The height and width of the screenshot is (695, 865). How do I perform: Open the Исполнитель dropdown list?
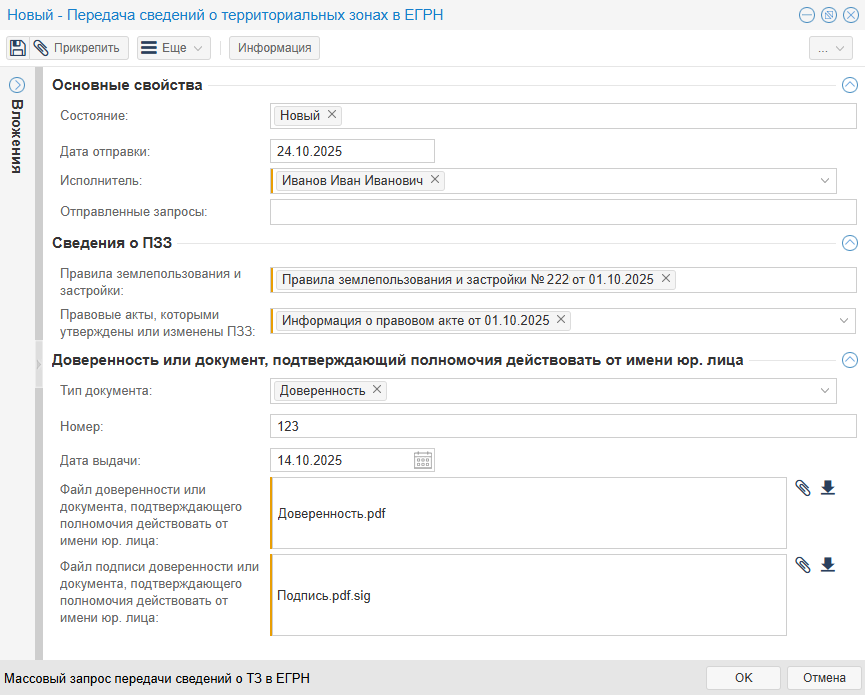825,181
